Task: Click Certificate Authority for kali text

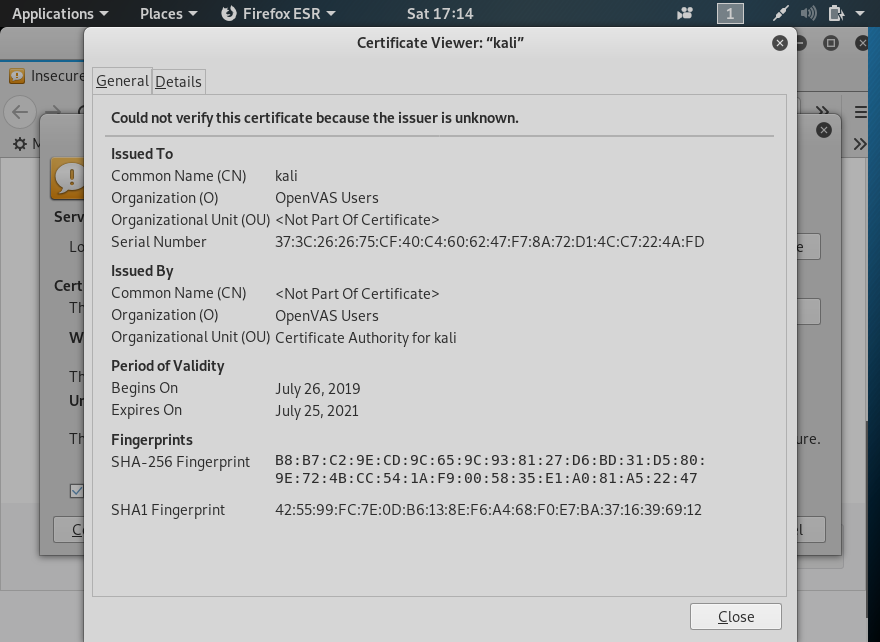Action: coord(365,338)
